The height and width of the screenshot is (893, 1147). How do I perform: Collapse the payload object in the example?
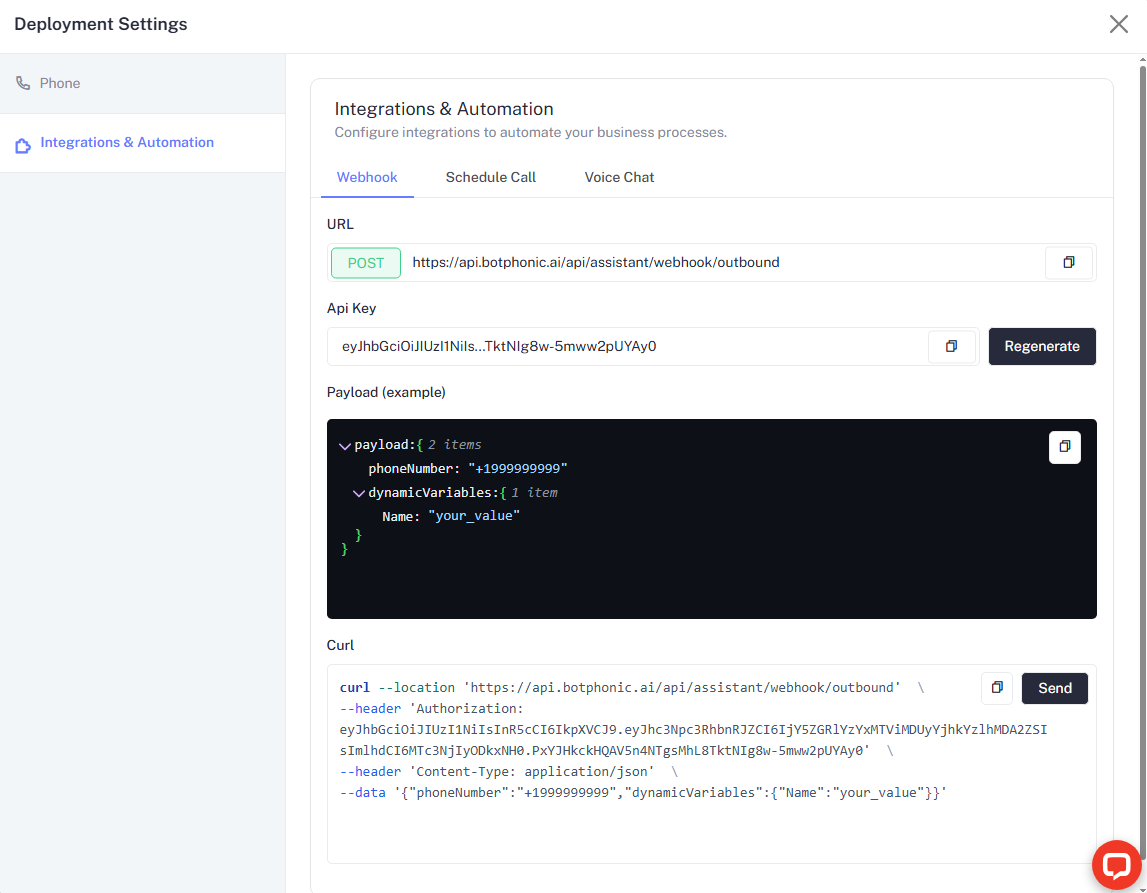pos(345,445)
